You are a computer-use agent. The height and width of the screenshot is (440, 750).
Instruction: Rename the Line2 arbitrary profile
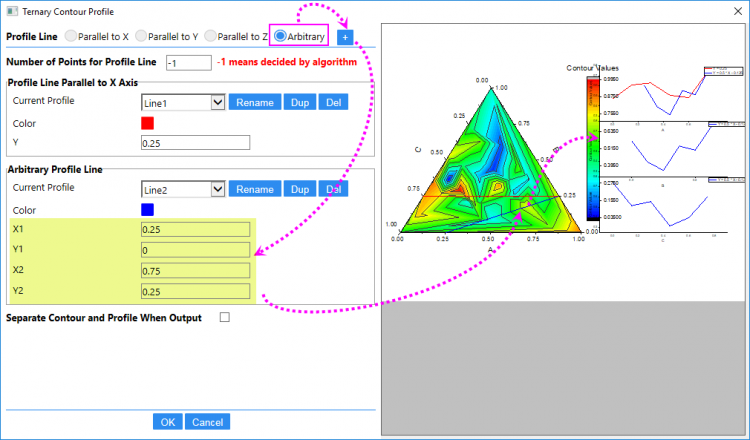(254, 189)
